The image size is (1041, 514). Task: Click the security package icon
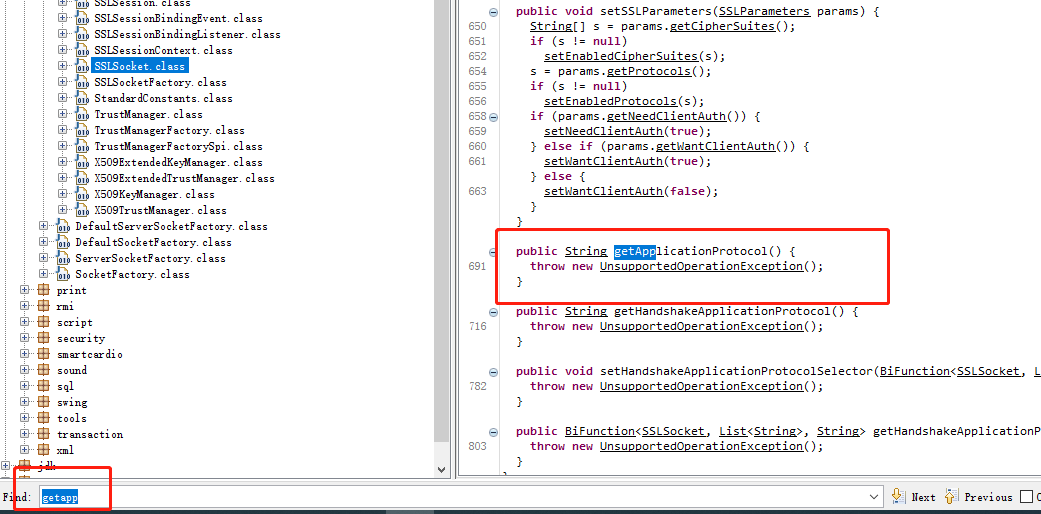[44, 338]
